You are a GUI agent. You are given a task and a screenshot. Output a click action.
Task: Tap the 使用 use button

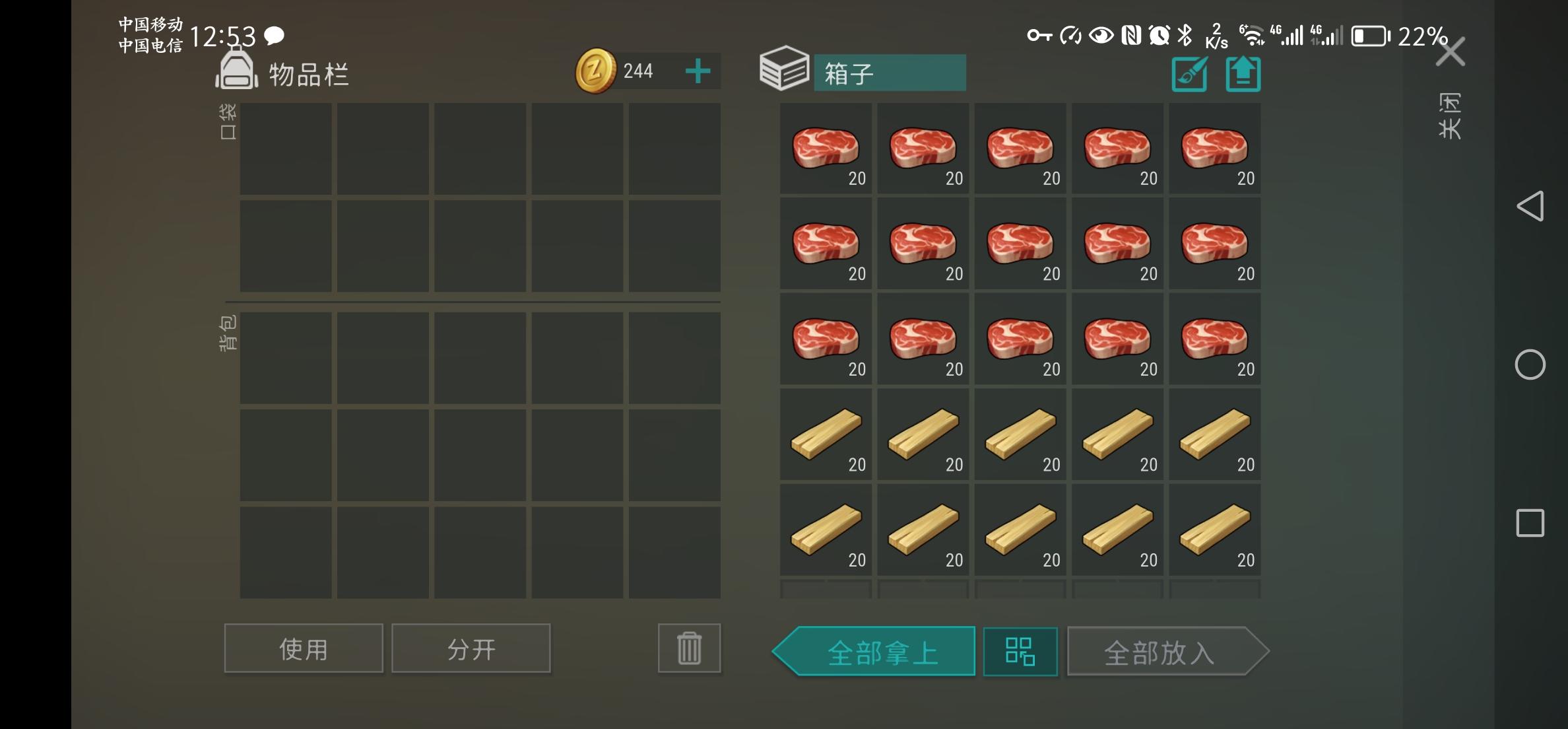tap(304, 648)
